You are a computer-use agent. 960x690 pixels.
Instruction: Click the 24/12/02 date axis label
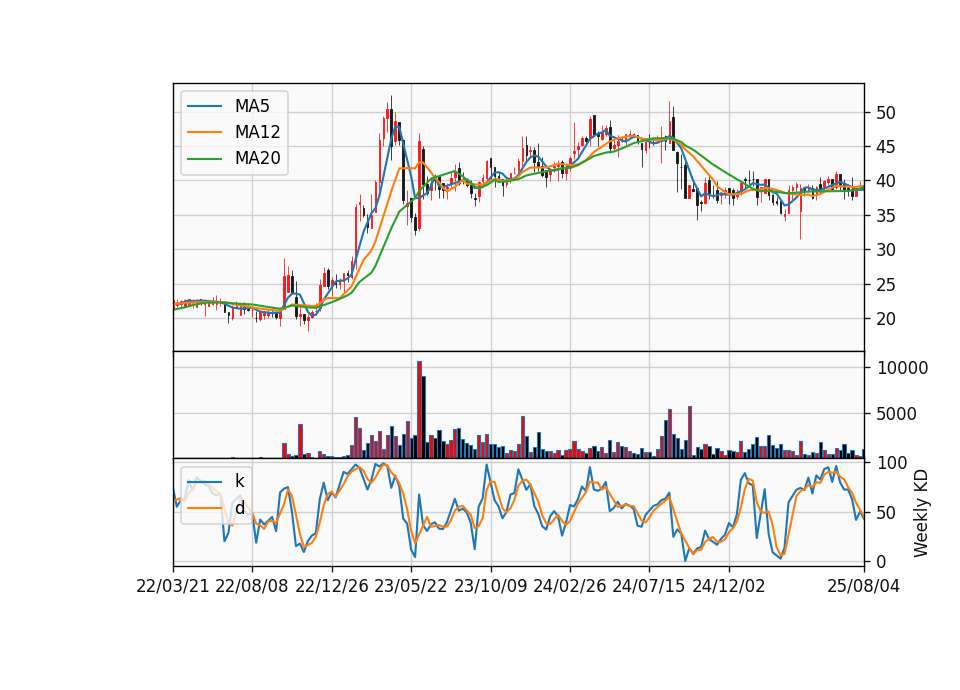[x=729, y=586]
